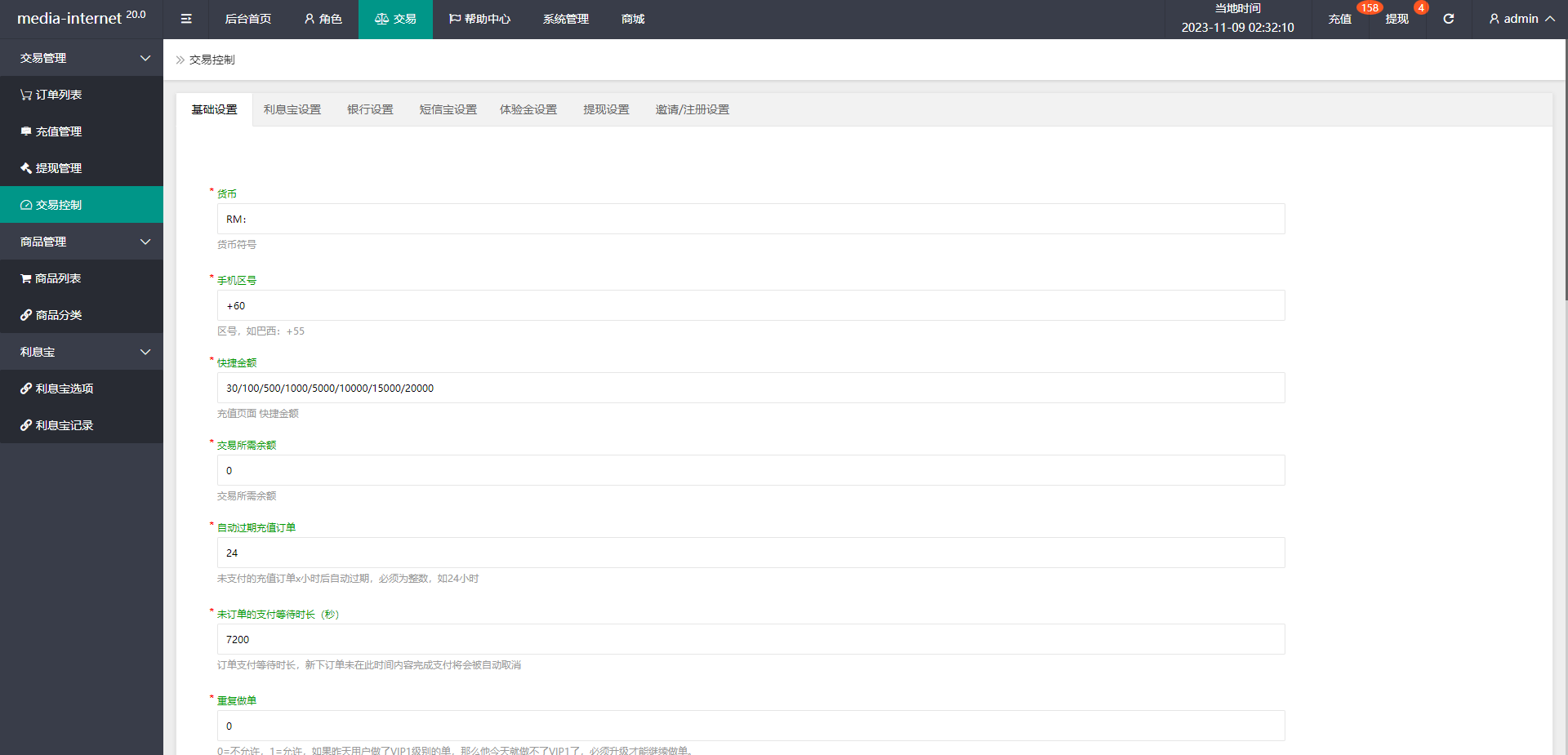
Task: Focus the 未订单的支付等待时长 input field
Action: (x=751, y=639)
